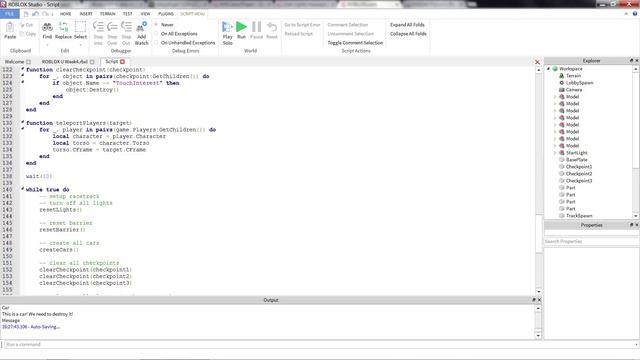This screenshot has width=640, height=360.
Task: Open the FILE menu
Action: [10, 14]
